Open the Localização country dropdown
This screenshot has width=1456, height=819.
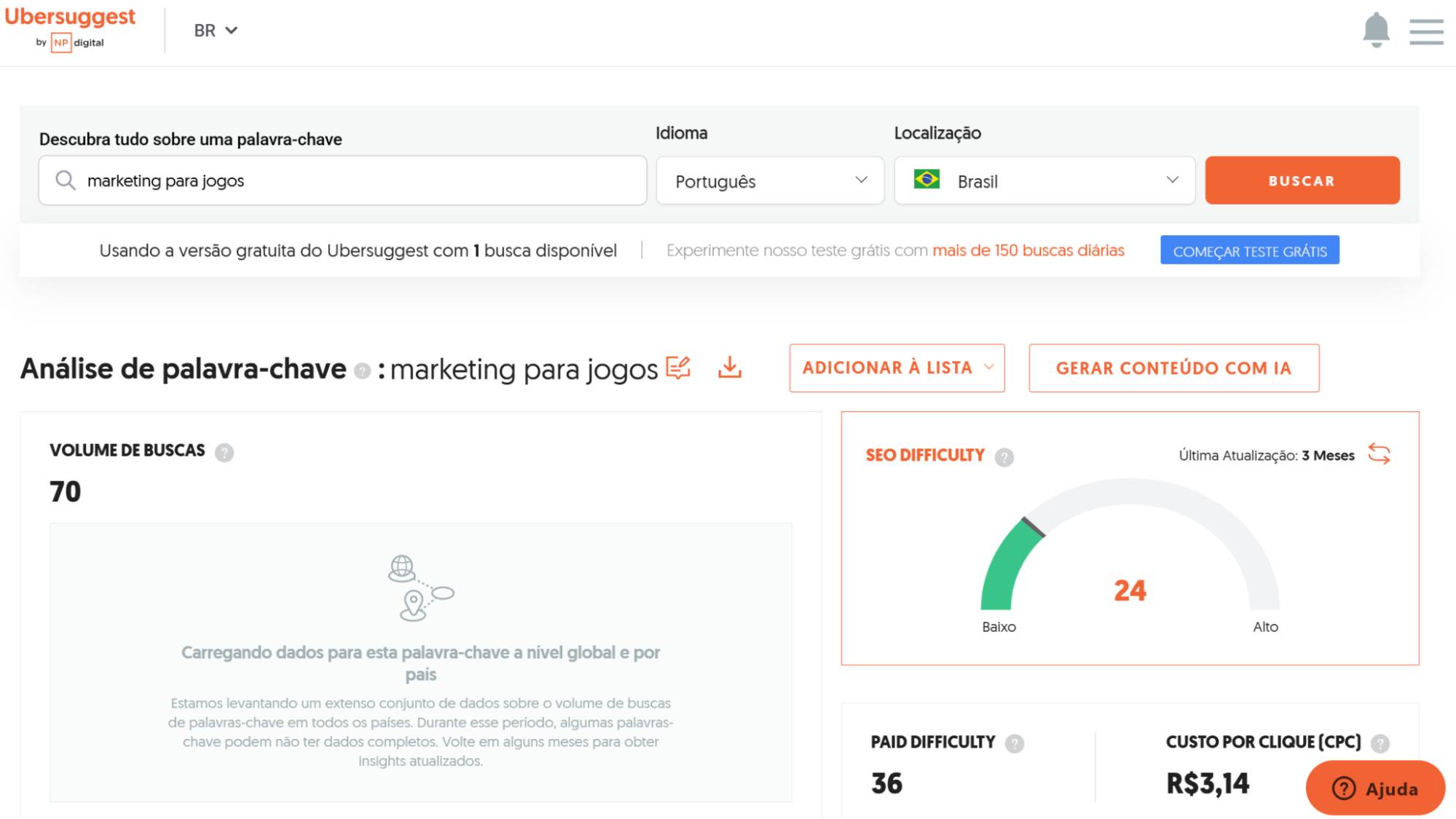[1044, 181]
